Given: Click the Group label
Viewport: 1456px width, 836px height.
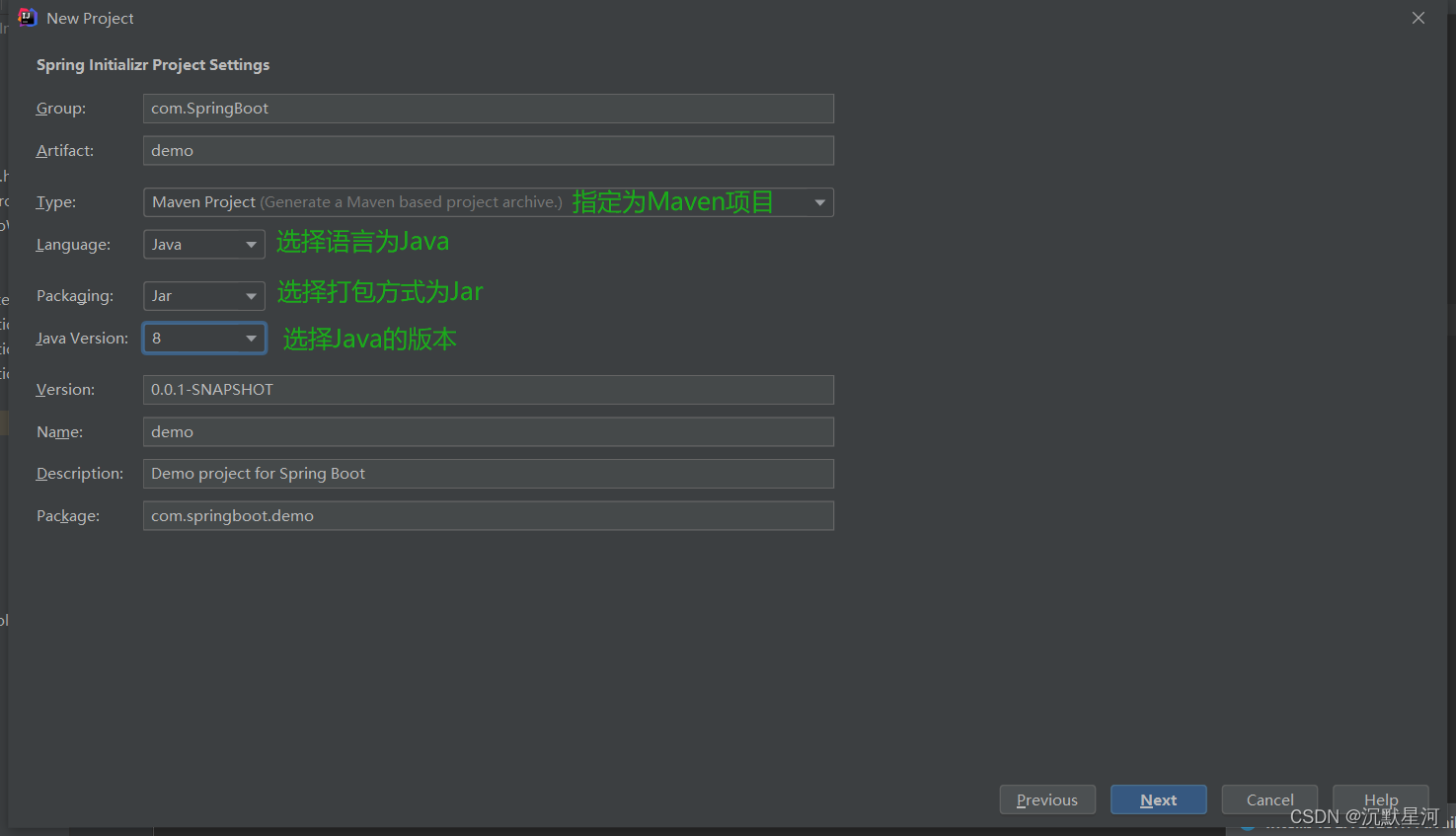Looking at the screenshot, I should click(61, 109).
